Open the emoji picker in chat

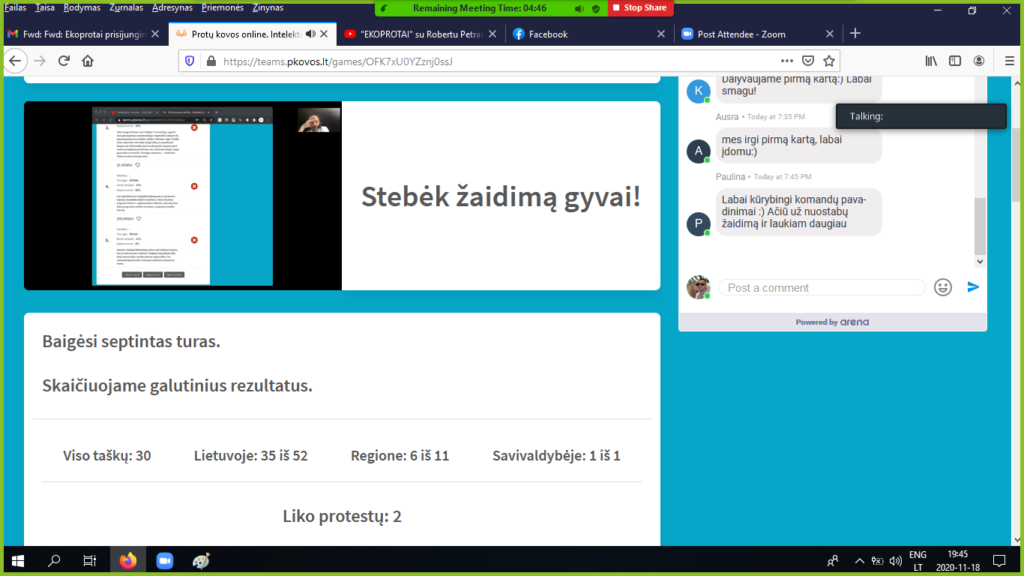coord(942,287)
